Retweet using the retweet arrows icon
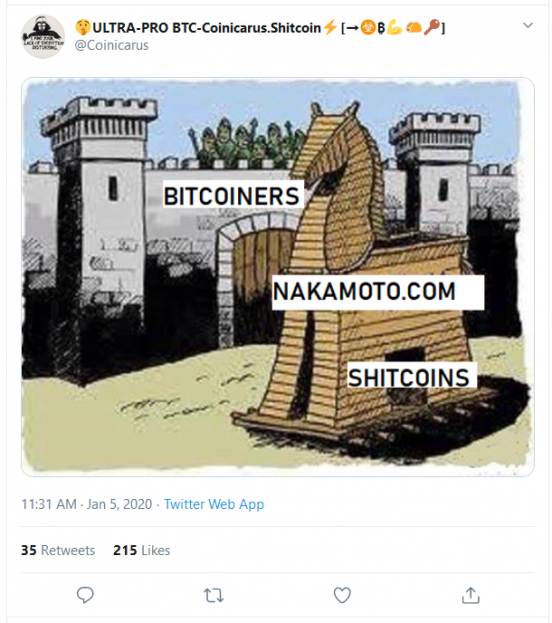Screen dimensions: 552x623 (213, 595)
